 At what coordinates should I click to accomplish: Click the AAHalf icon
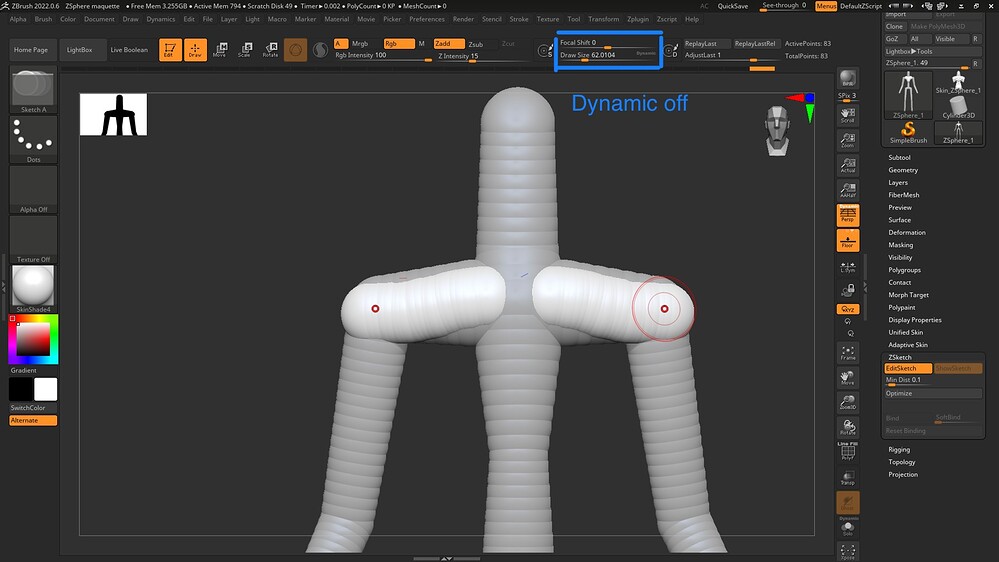(847, 190)
